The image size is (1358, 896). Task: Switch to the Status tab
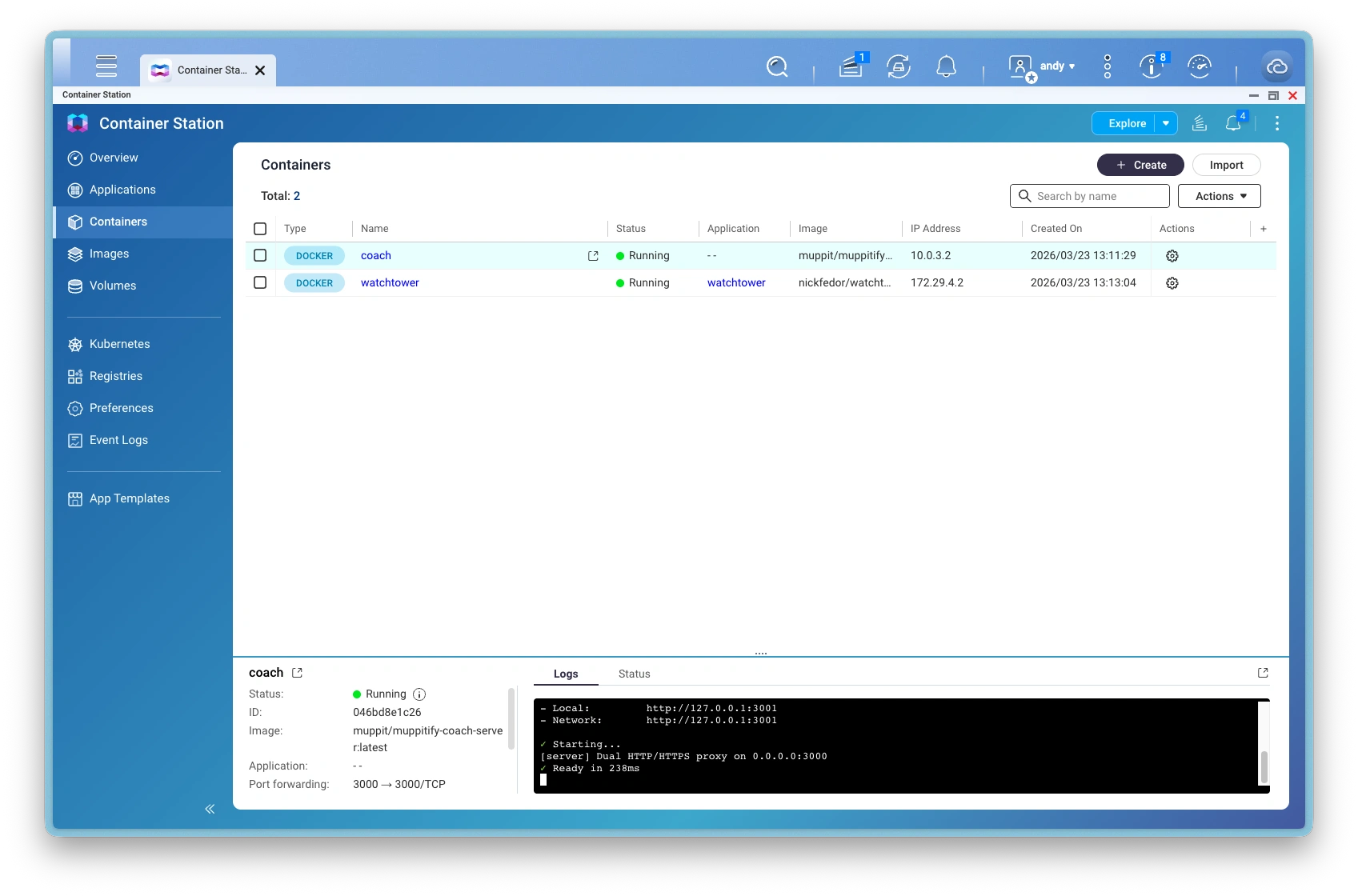pos(634,674)
